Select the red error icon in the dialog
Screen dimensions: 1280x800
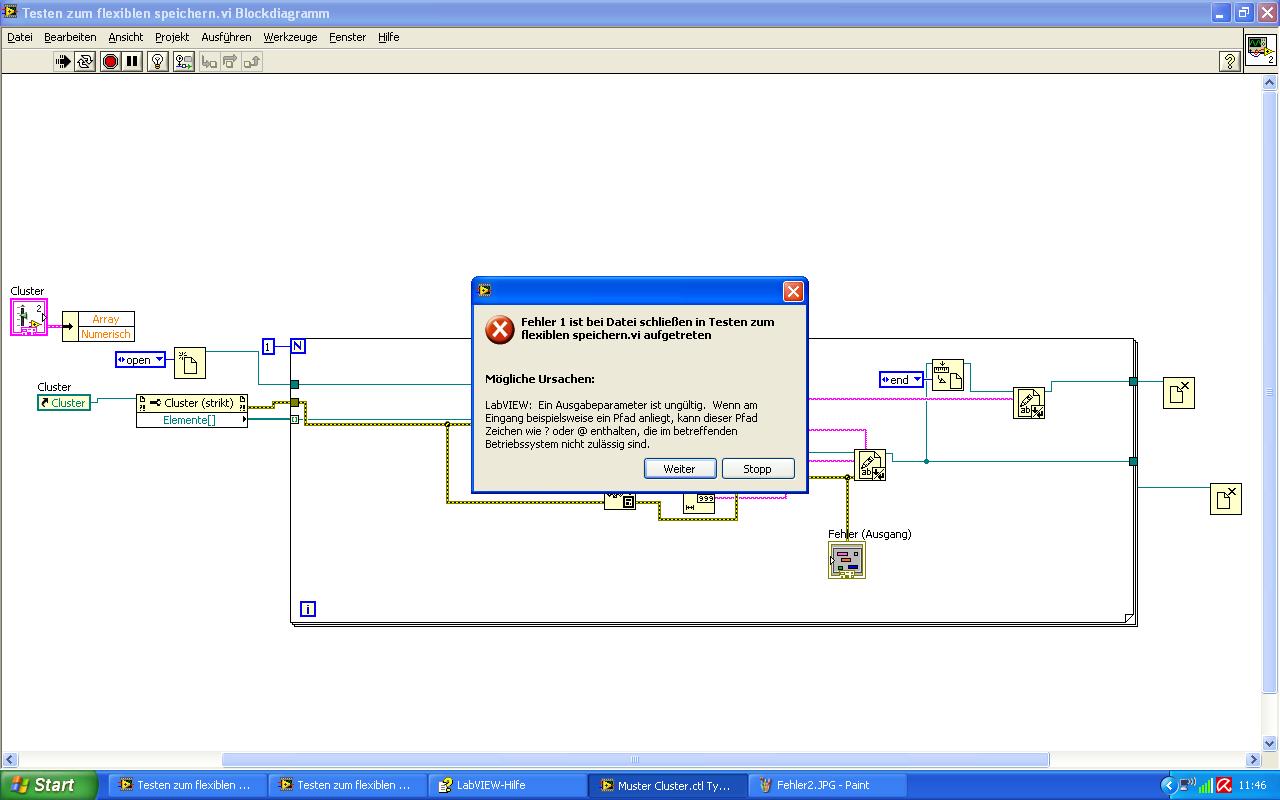click(x=500, y=329)
